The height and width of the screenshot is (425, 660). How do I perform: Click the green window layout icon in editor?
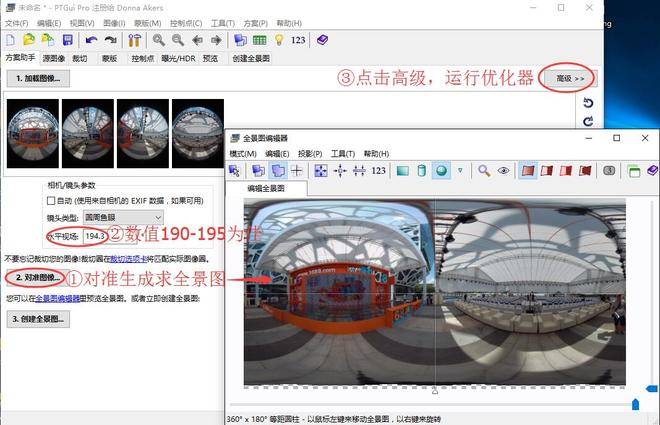633,171
